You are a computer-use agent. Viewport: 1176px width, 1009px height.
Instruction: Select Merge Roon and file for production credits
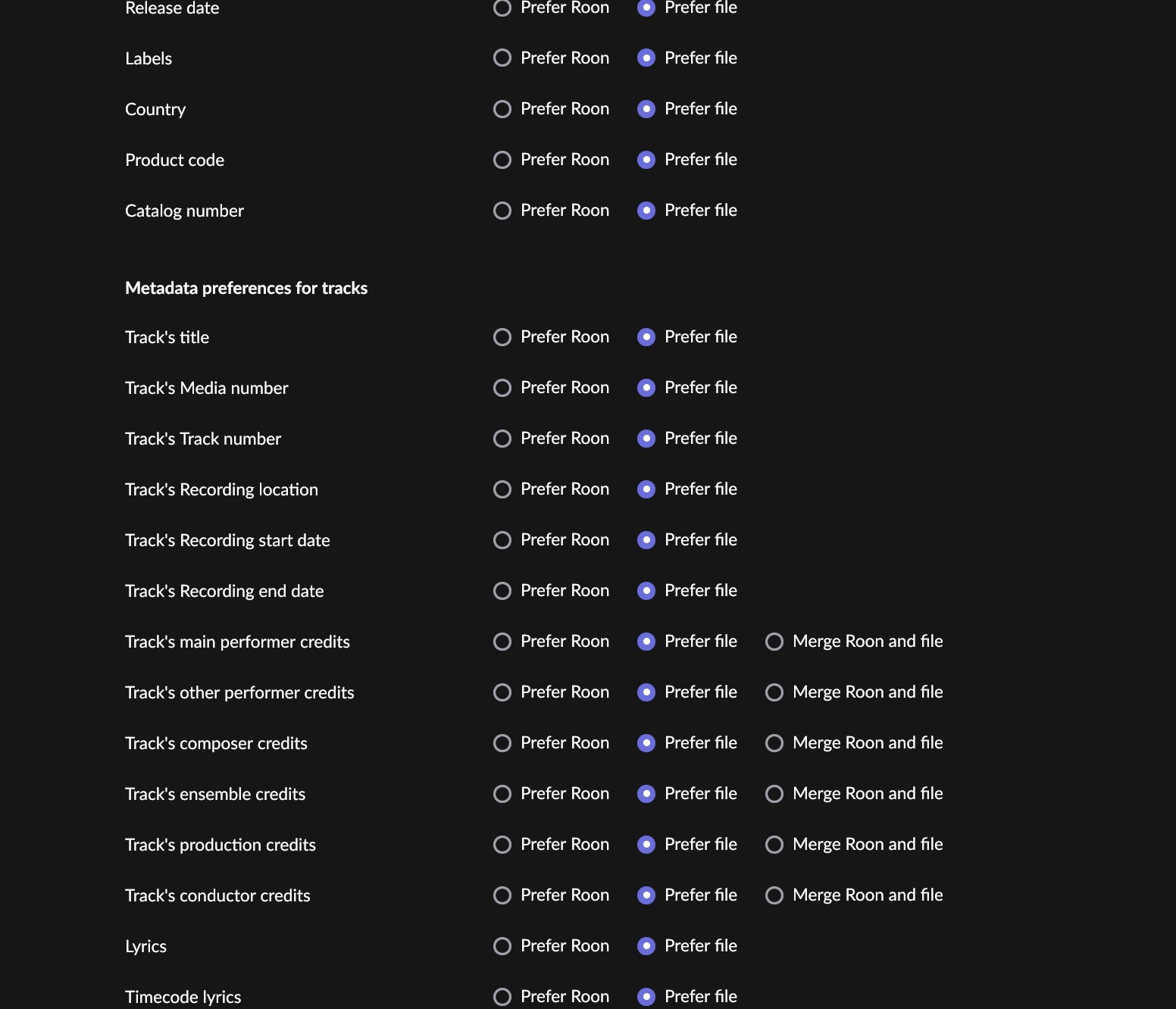[x=774, y=845]
